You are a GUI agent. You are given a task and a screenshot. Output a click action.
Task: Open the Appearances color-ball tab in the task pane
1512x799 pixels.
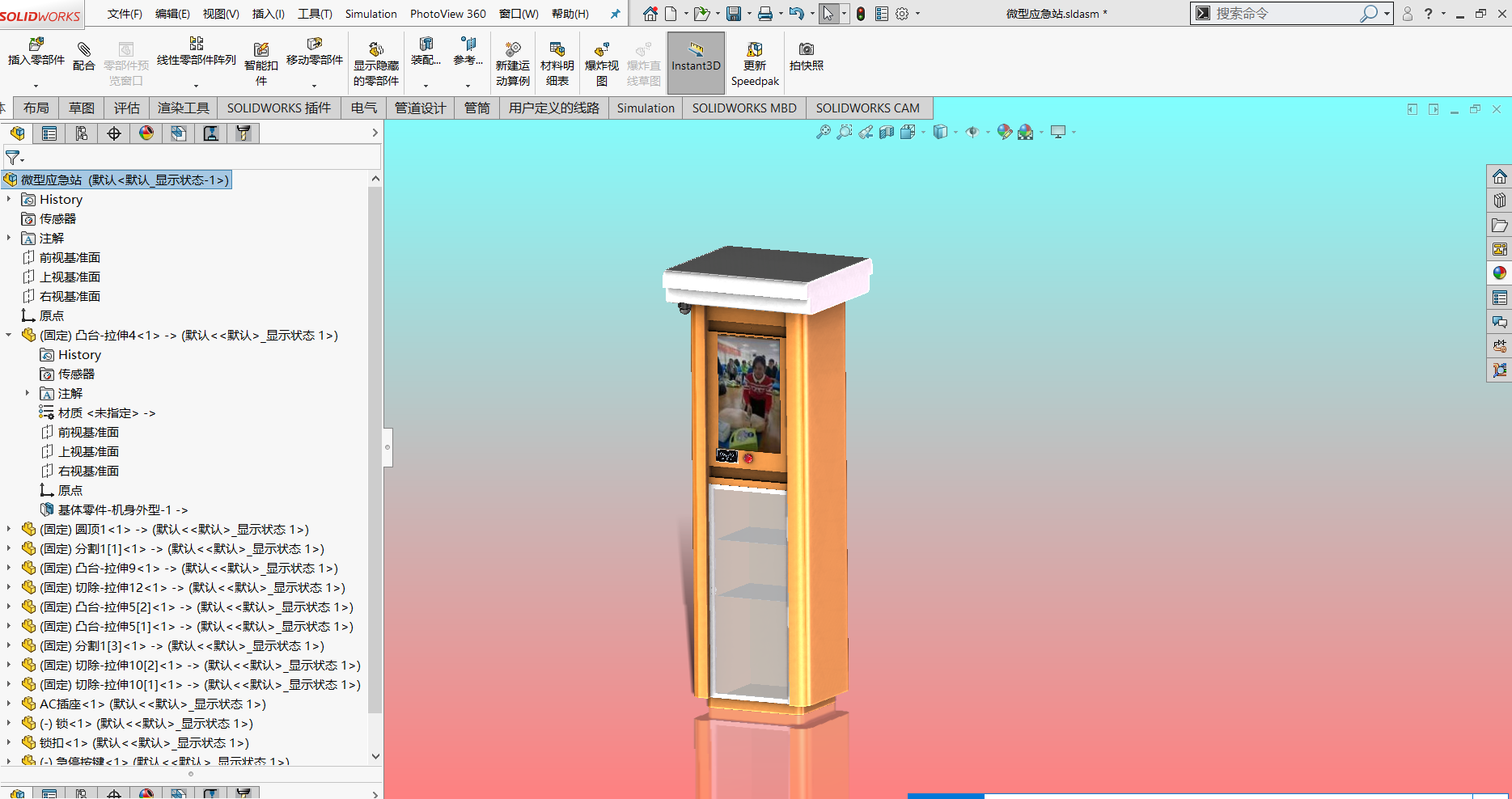pyautogui.click(x=1500, y=273)
